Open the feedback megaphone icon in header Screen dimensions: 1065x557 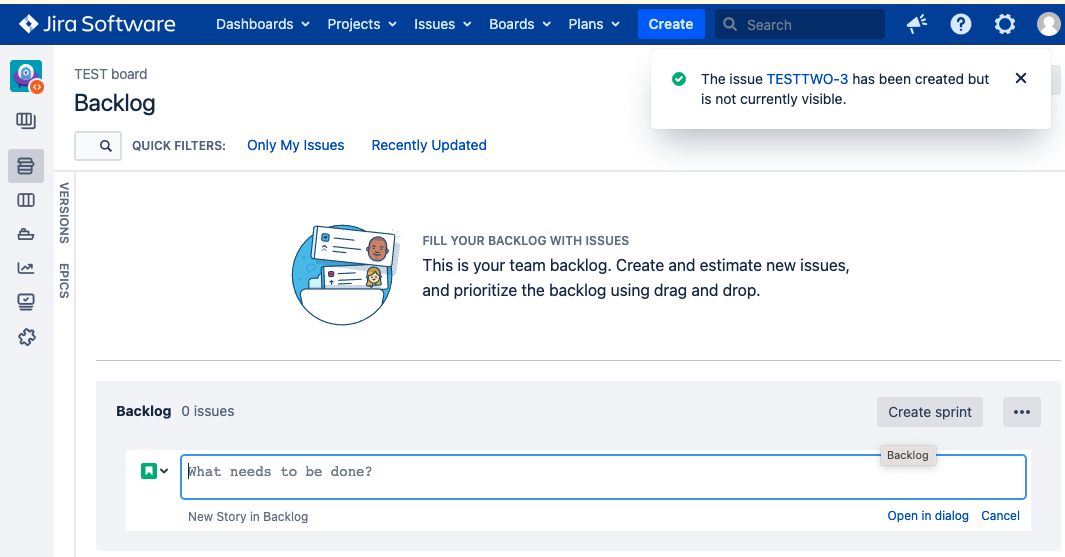[916, 24]
